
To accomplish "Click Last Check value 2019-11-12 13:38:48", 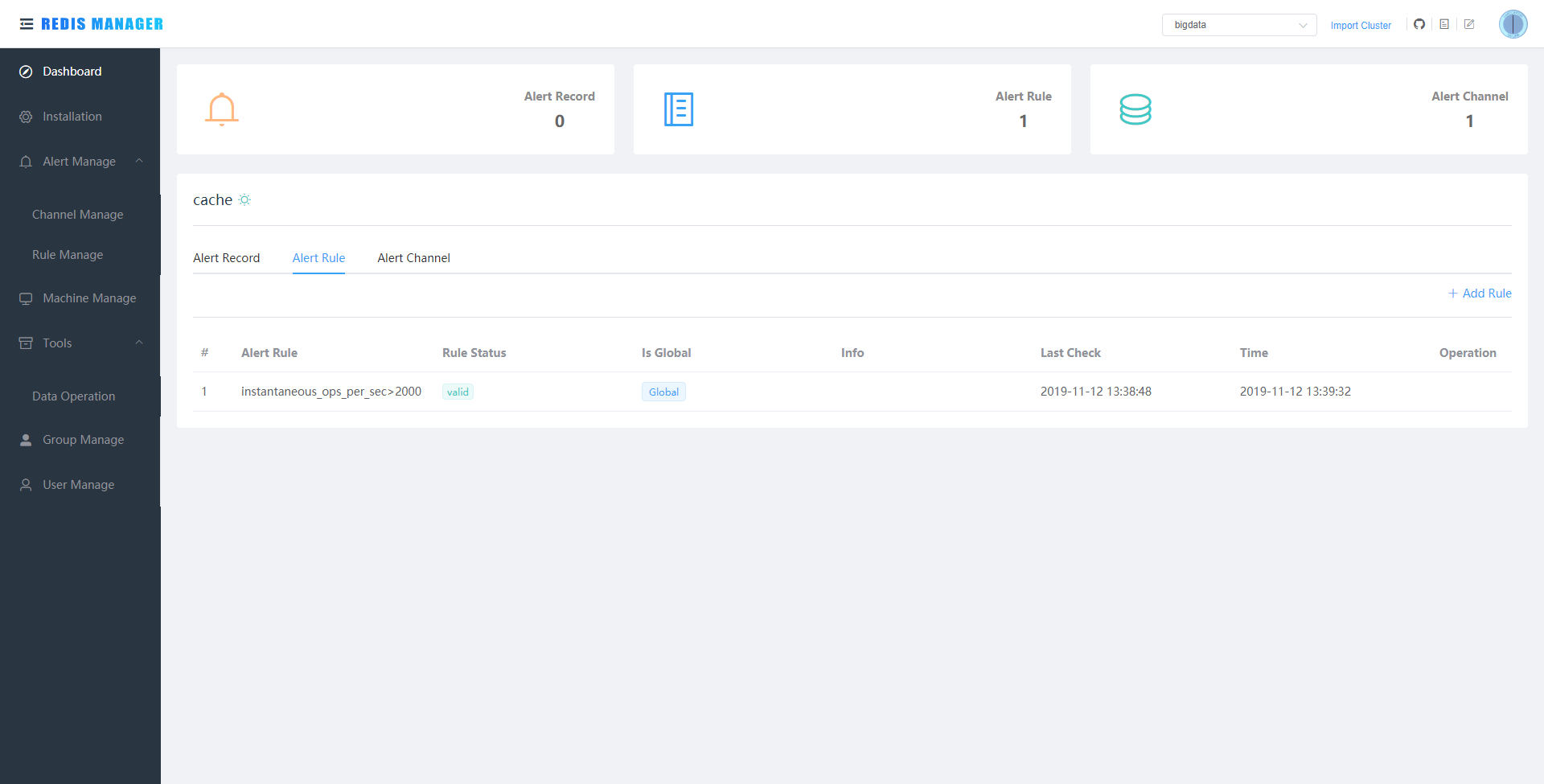I will (1096, 392).
